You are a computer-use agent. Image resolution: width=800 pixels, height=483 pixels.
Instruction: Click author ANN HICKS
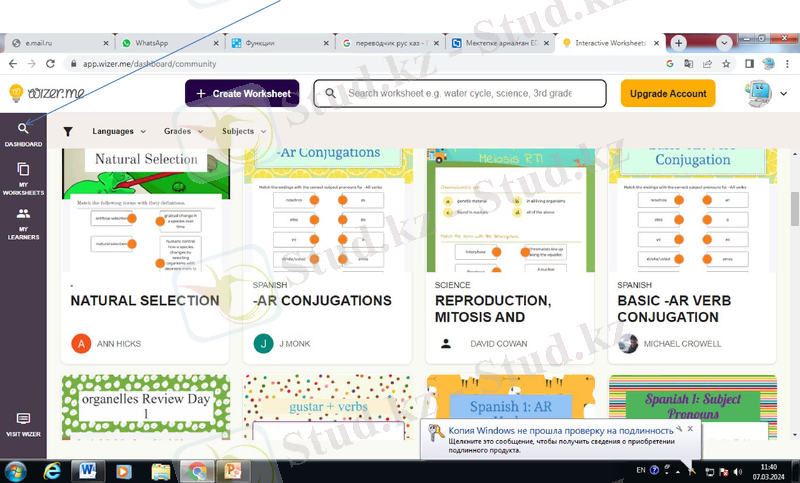pos(119,344)
